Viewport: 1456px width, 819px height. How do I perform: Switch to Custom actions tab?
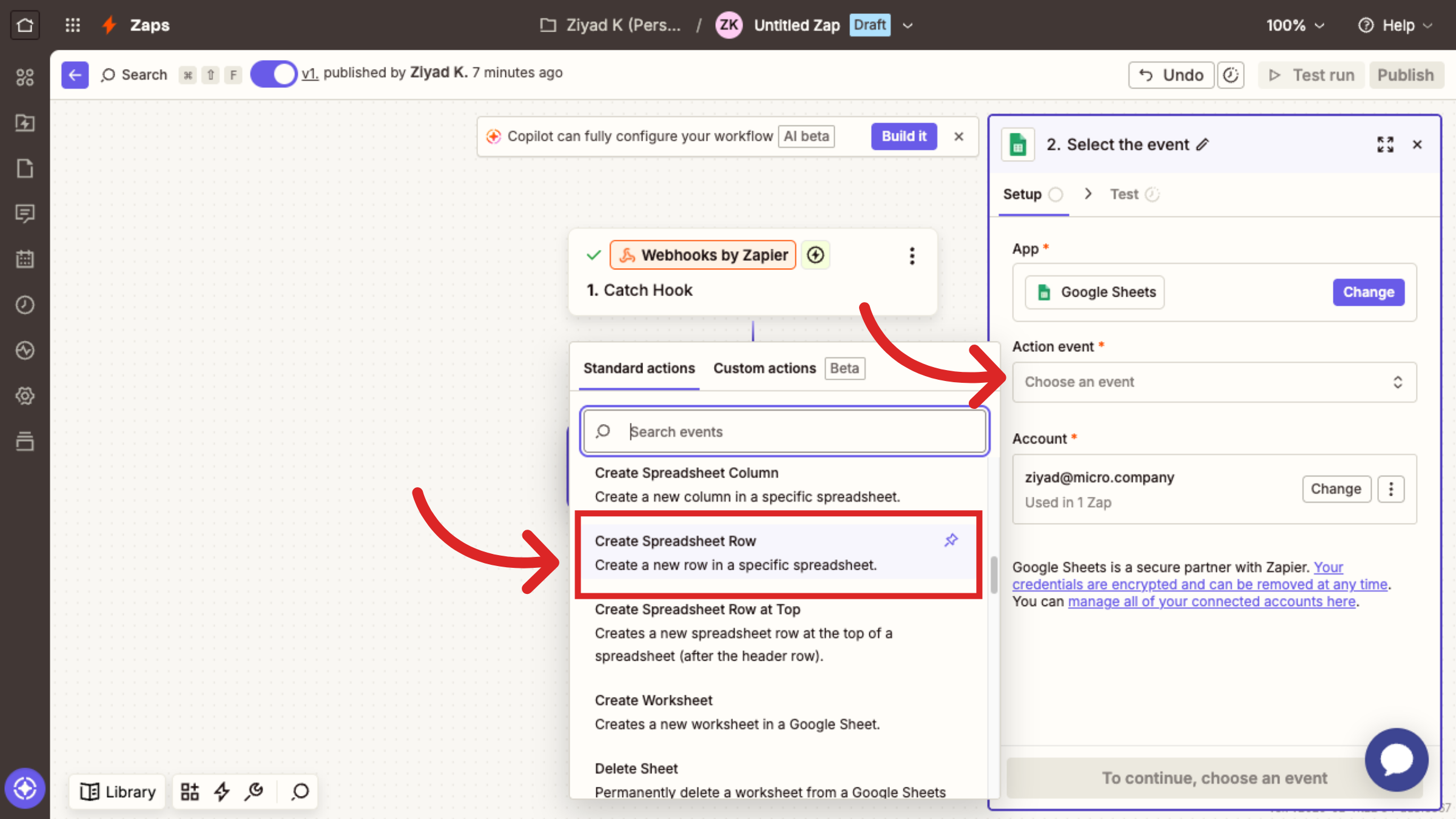(x=764, y=368)
